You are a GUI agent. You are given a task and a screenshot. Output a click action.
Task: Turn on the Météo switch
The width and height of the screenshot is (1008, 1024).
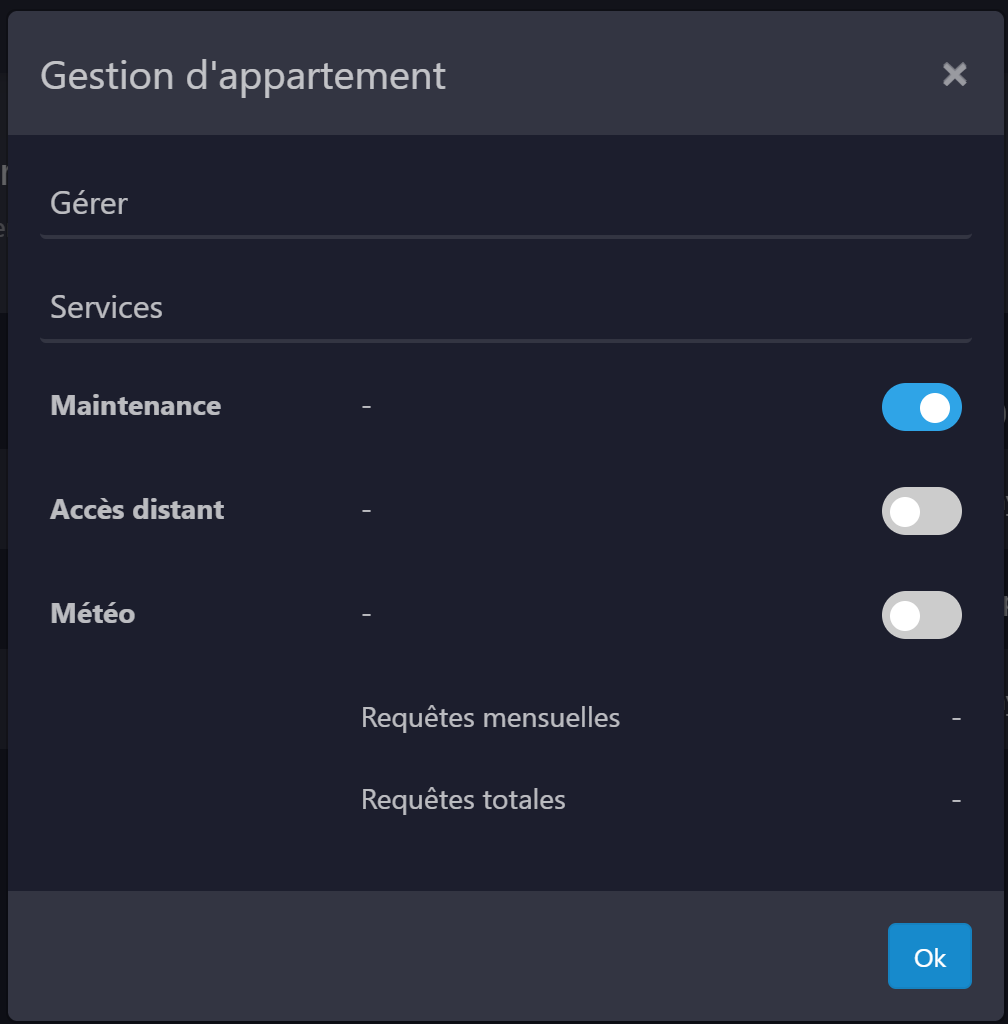point(921,615)
